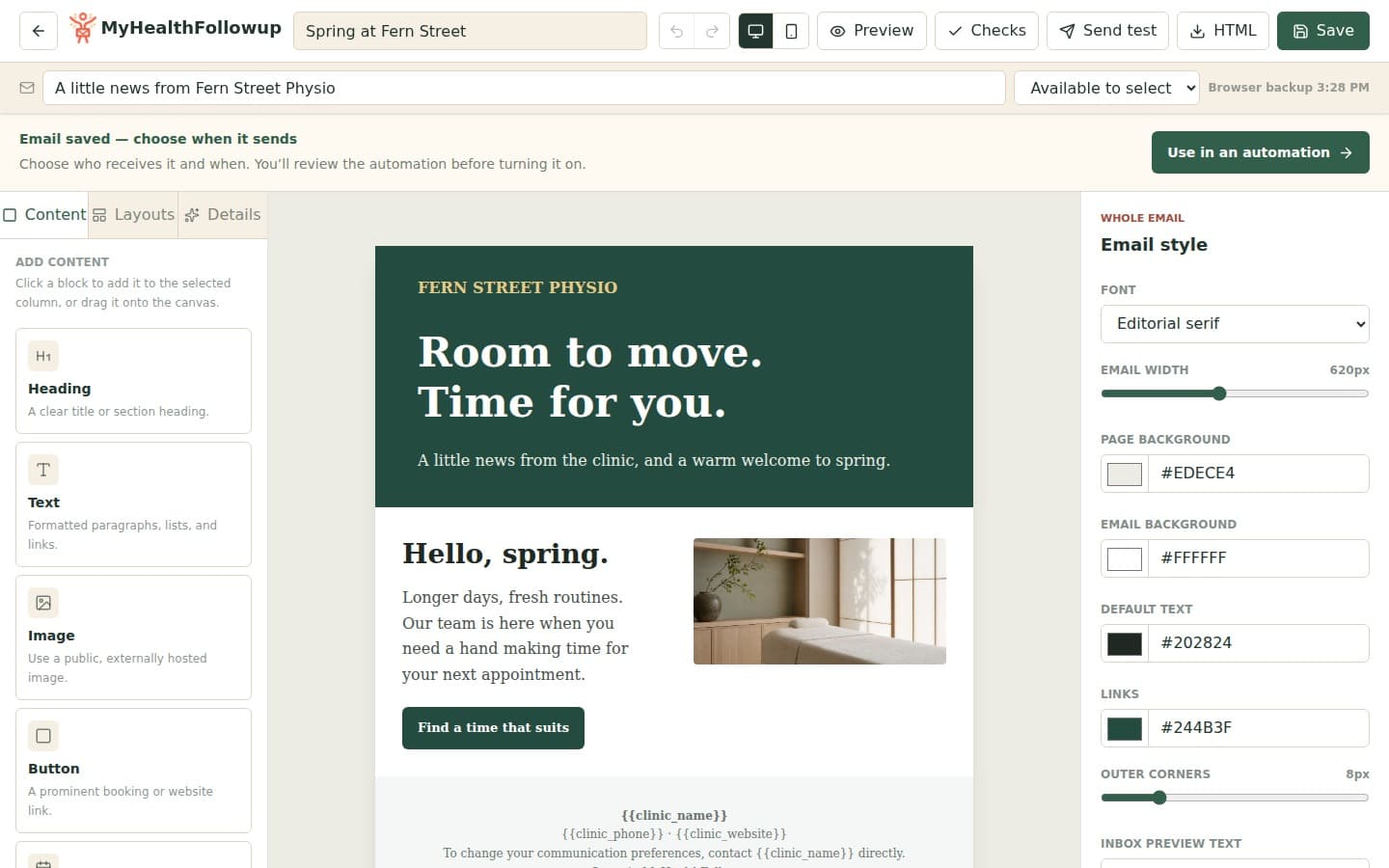Click the back arrow button
1389x868 pixels.
pyautogui.click(x=39, y=31)
